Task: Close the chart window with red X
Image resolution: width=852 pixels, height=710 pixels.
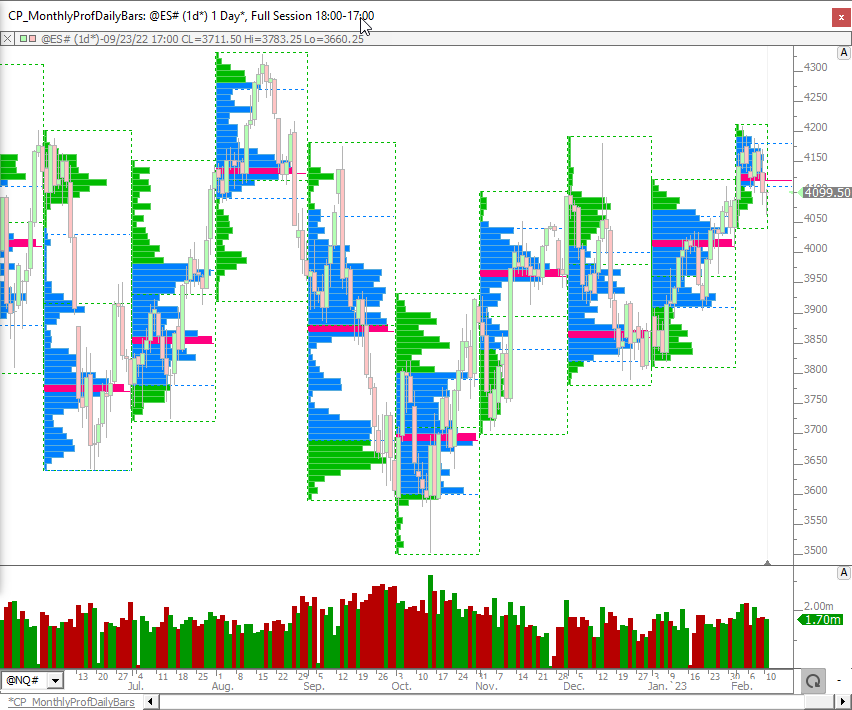Action: coord(841,17)
